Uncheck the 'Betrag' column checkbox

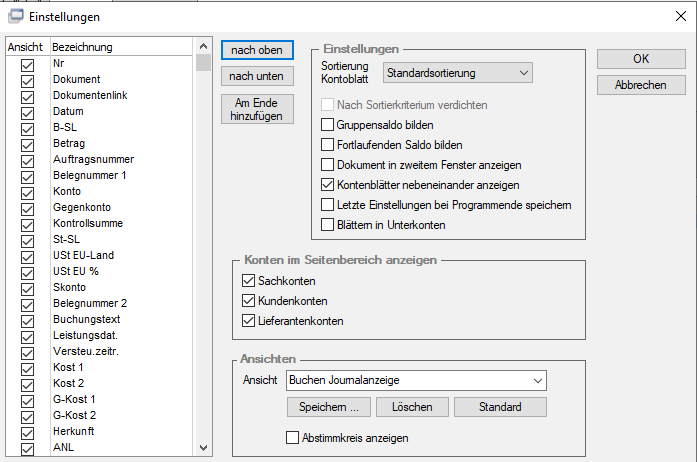28,145
